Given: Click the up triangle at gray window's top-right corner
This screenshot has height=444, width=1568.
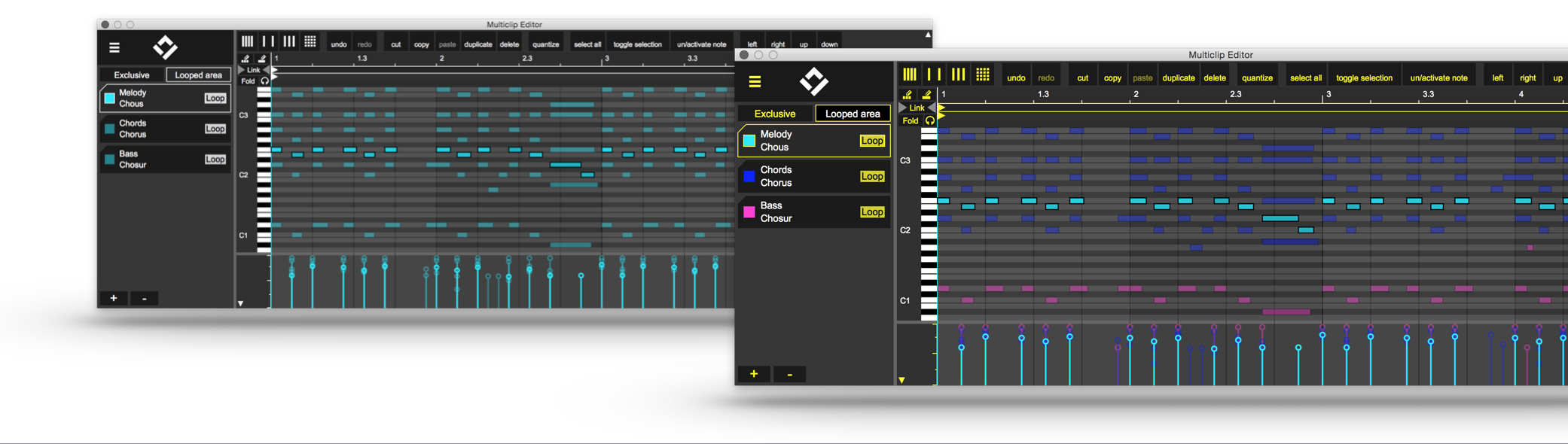Looking at the screenshot, I should [x=928, y=35].
